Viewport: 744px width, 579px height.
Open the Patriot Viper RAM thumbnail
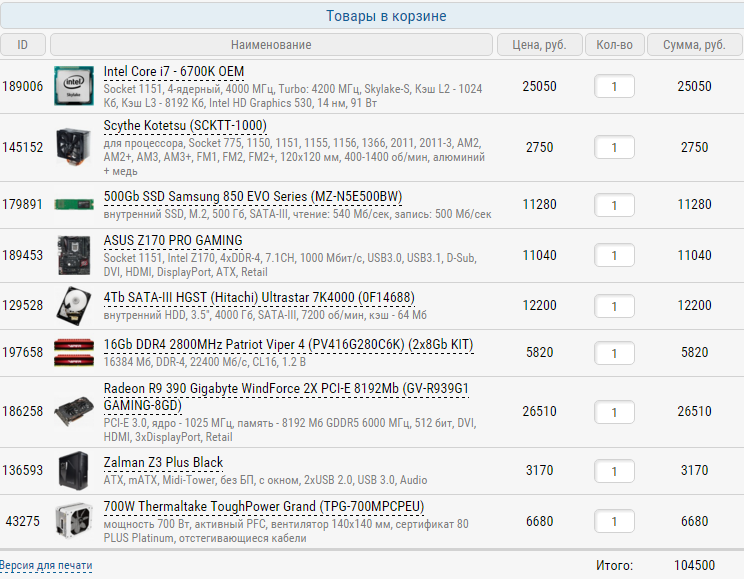[74, 352]
